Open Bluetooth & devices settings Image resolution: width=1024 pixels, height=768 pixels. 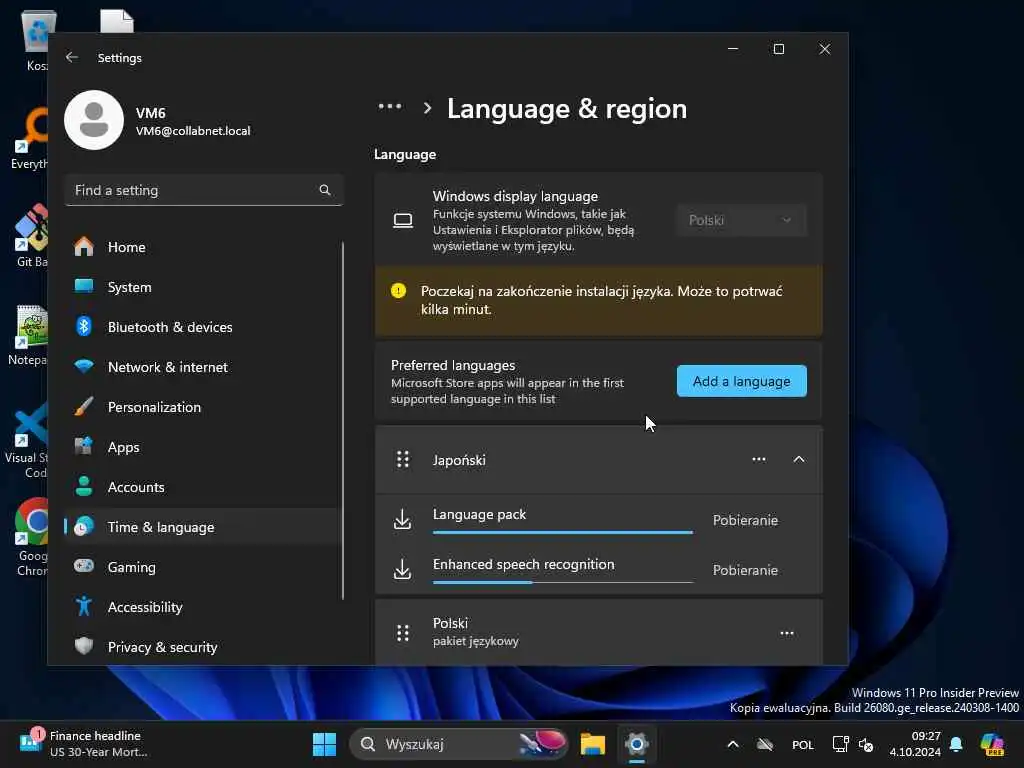(203, 327)
